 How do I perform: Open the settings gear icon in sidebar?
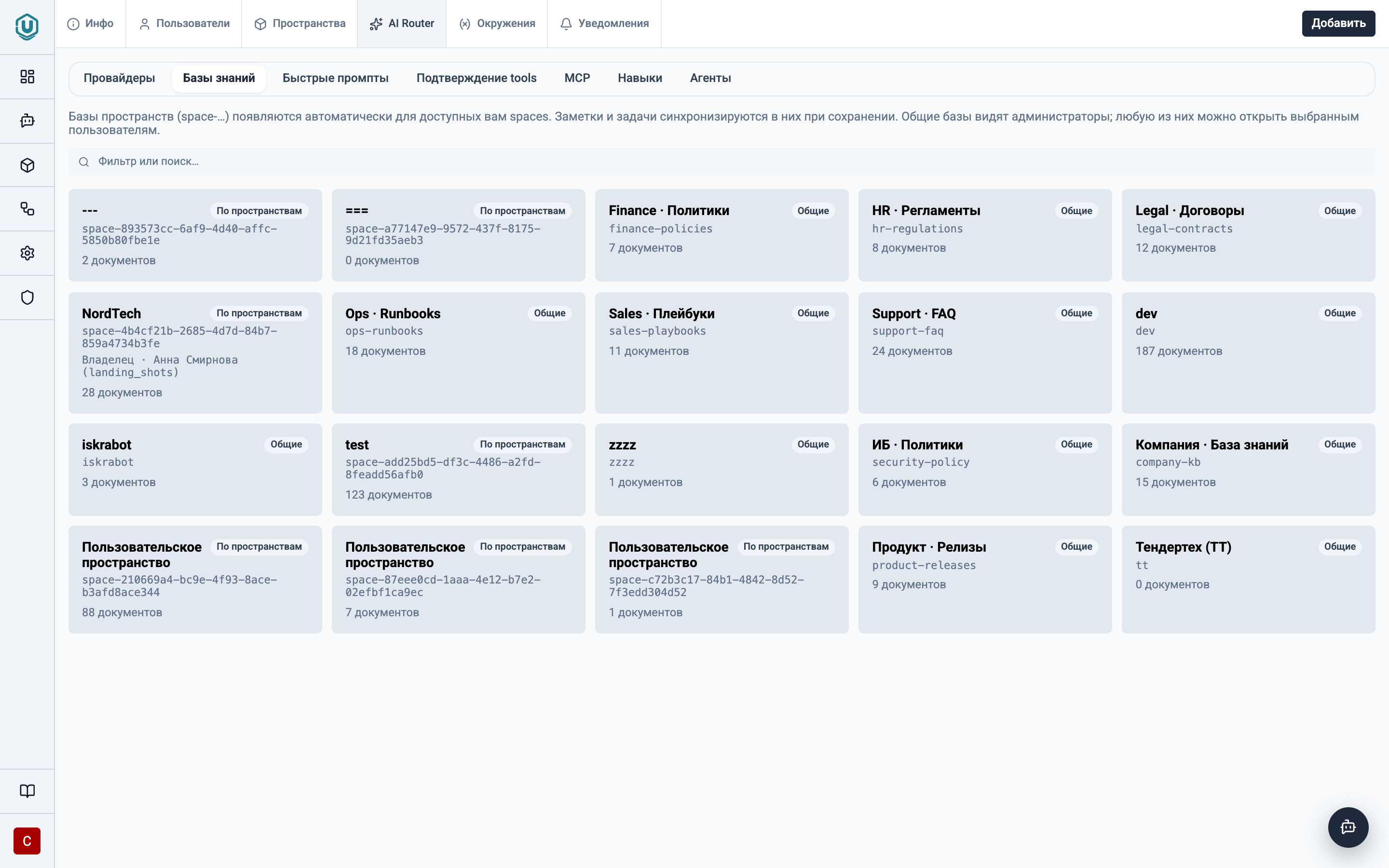(27, 253)
